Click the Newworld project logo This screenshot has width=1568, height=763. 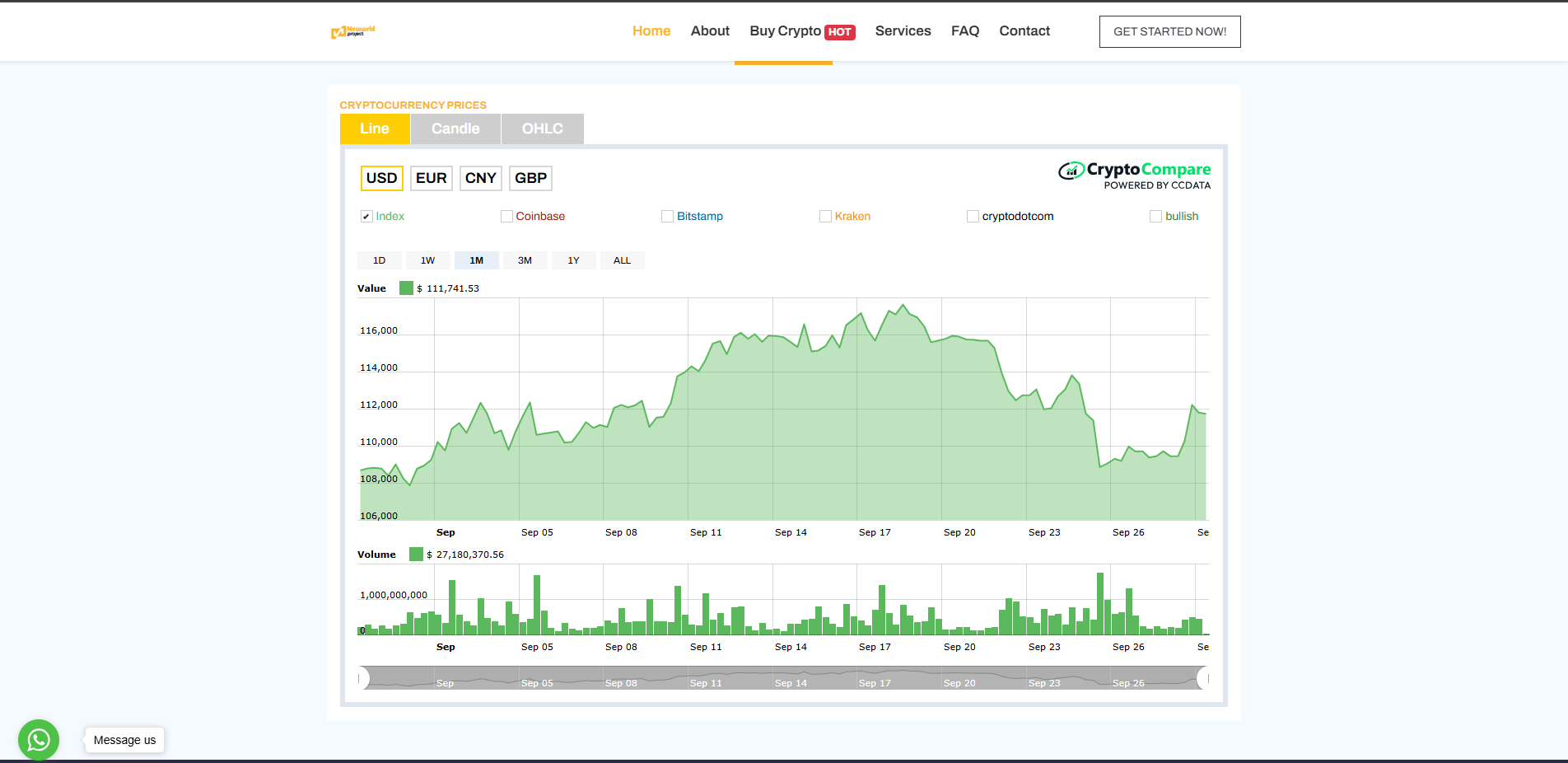tap(352, 31)
